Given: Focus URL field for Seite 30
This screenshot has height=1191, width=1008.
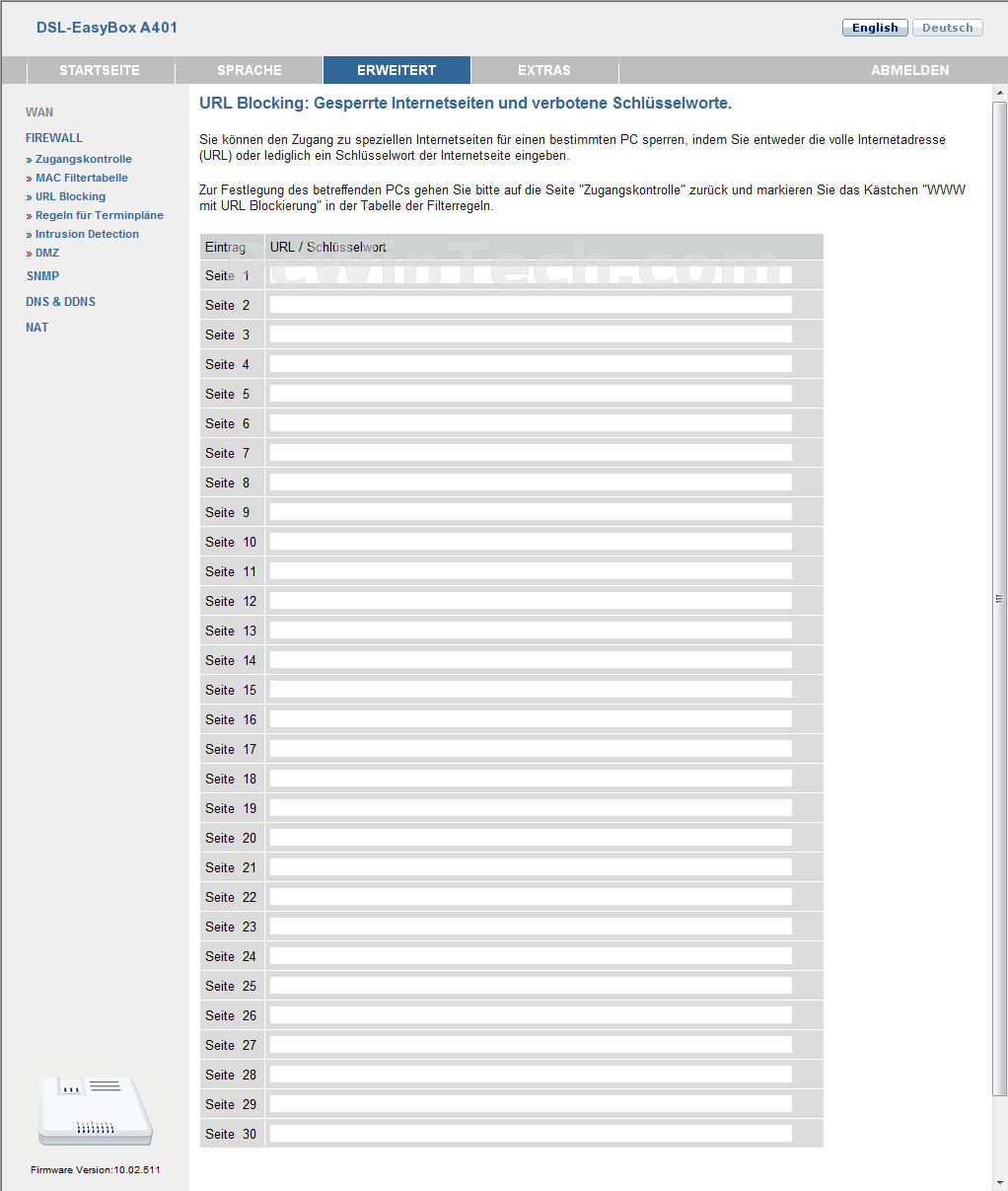Looking at the screenshot, I should (531, 1134).
